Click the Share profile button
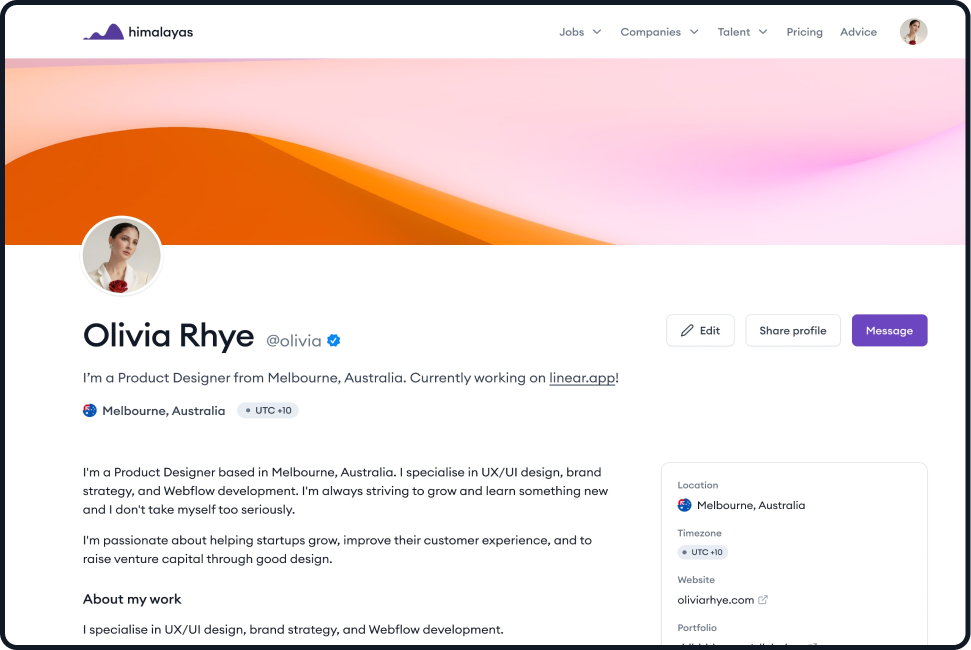 [x=792, y=331]
